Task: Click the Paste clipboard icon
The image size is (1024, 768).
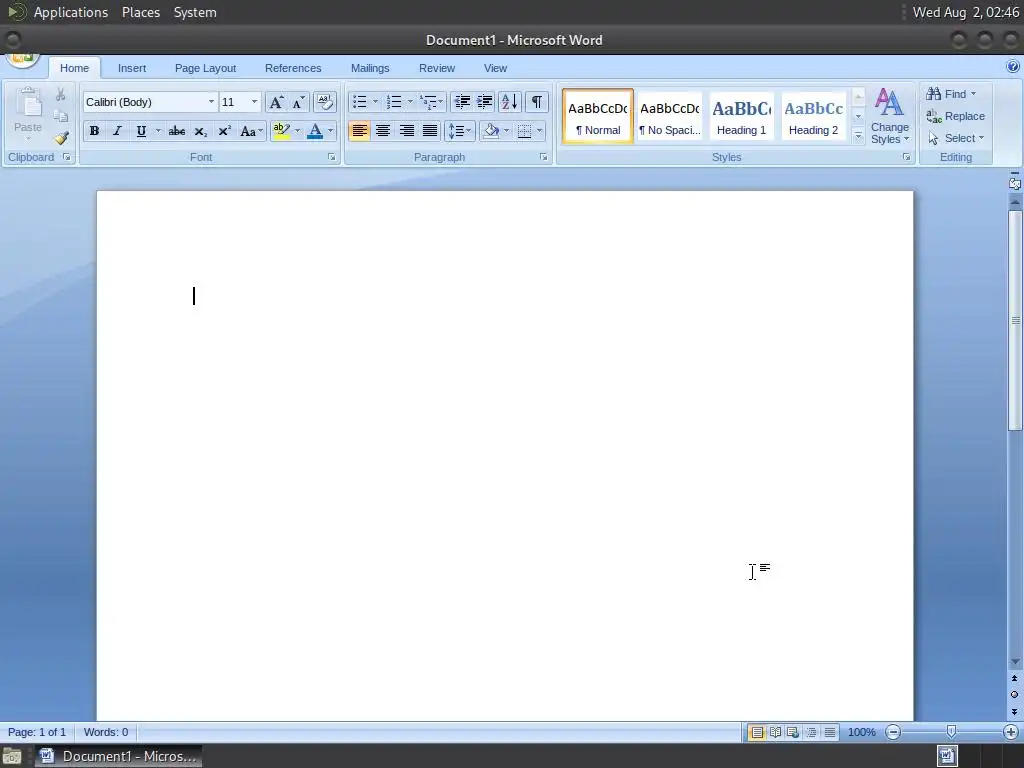Action: 28,104
